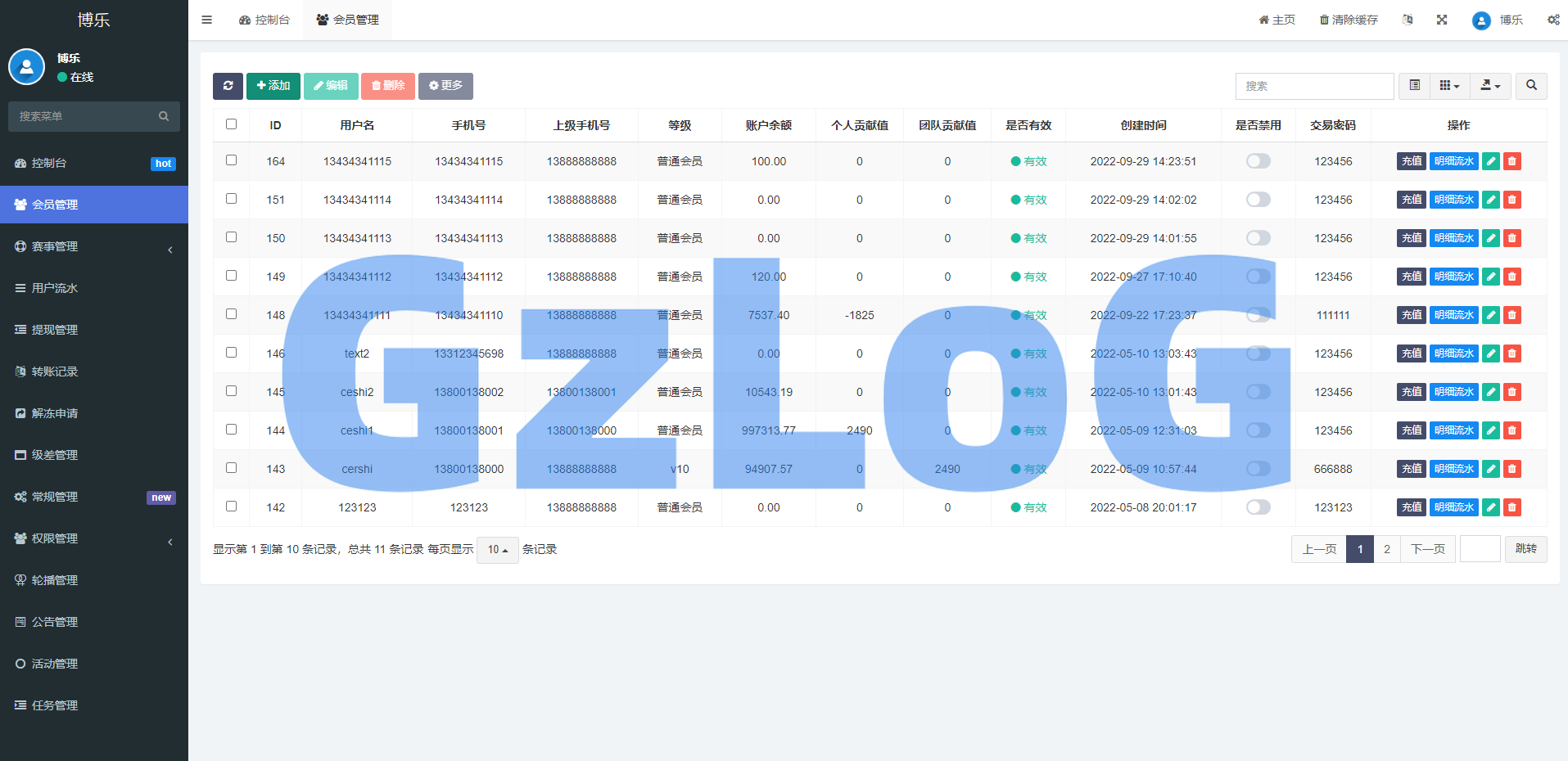Open the columns visibility dropdown
Image resolution: width=1568 pixels, height=761 pixels.
[x=1449, y=86]
